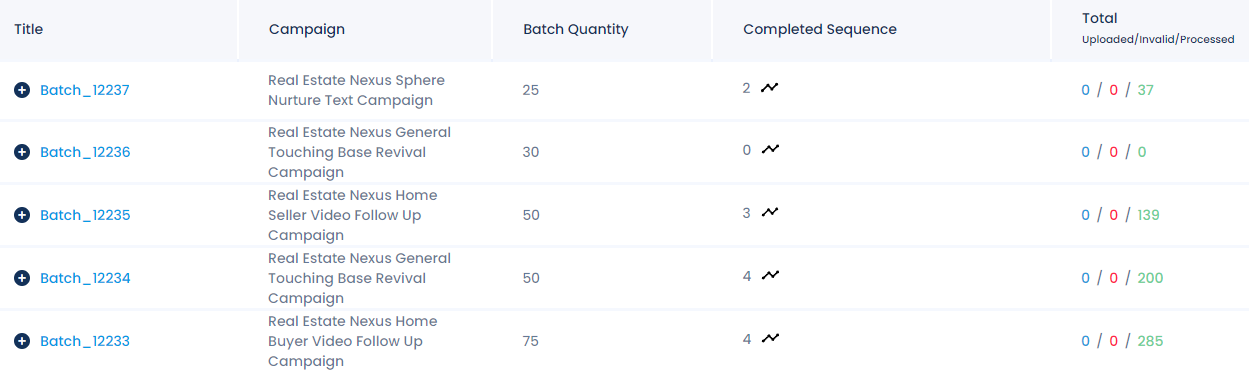
Task: Open trend chart icon for Batch_12233
Action: tap(769, 339)
